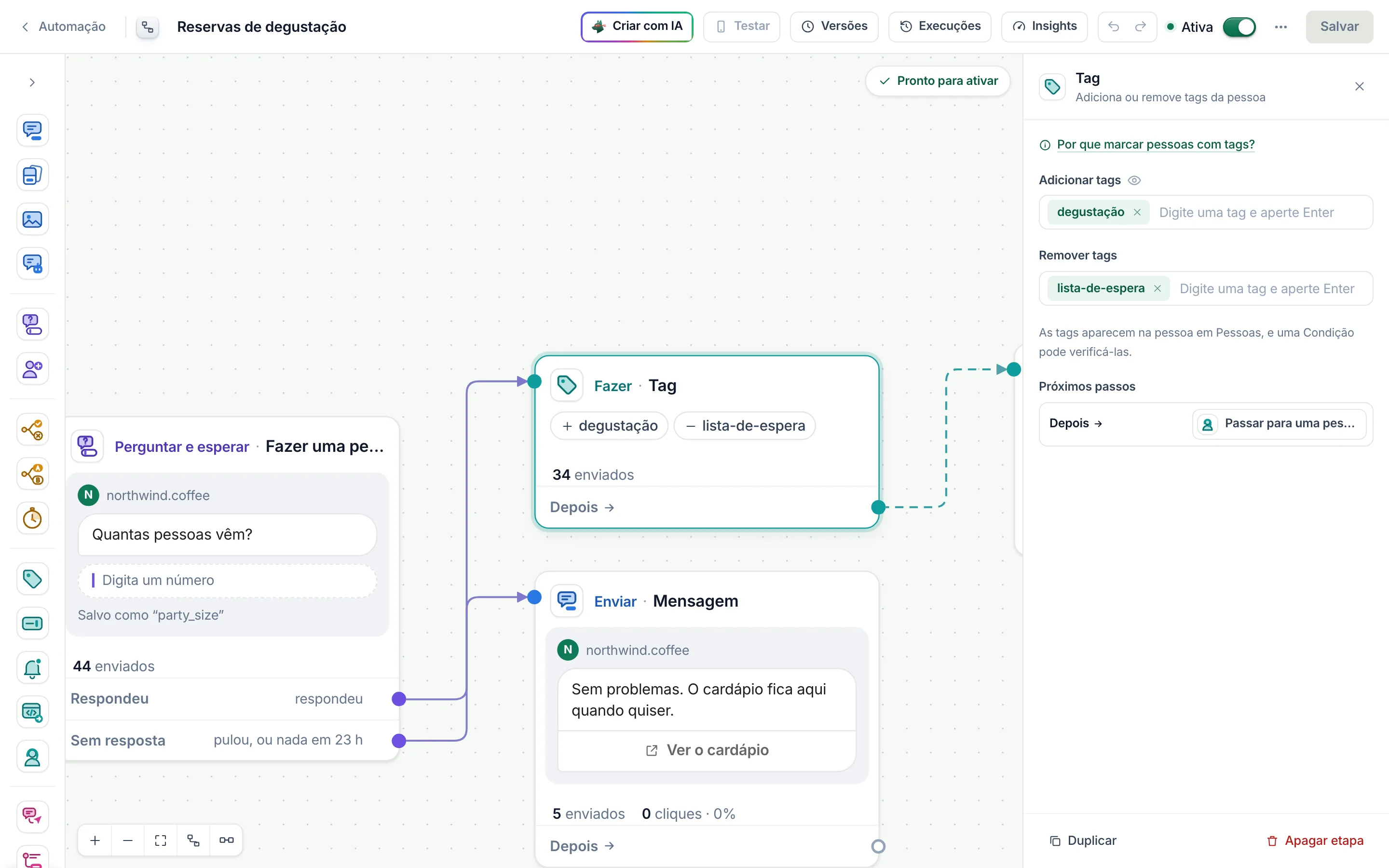This screenshot has height=868, width=1389.
Task: Select the A/B split sidebar icon
Action: 32,474
